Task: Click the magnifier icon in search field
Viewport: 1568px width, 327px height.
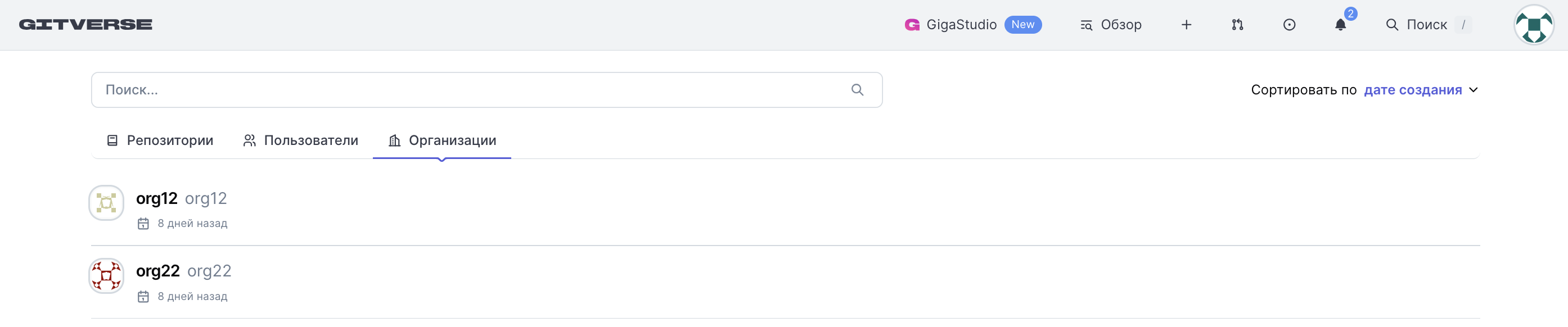Action: (857, 90)
